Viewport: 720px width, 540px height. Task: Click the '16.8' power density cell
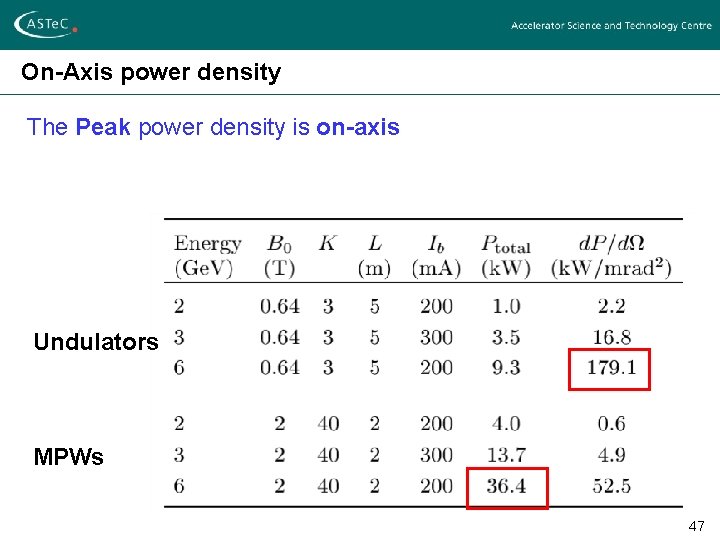612,338
